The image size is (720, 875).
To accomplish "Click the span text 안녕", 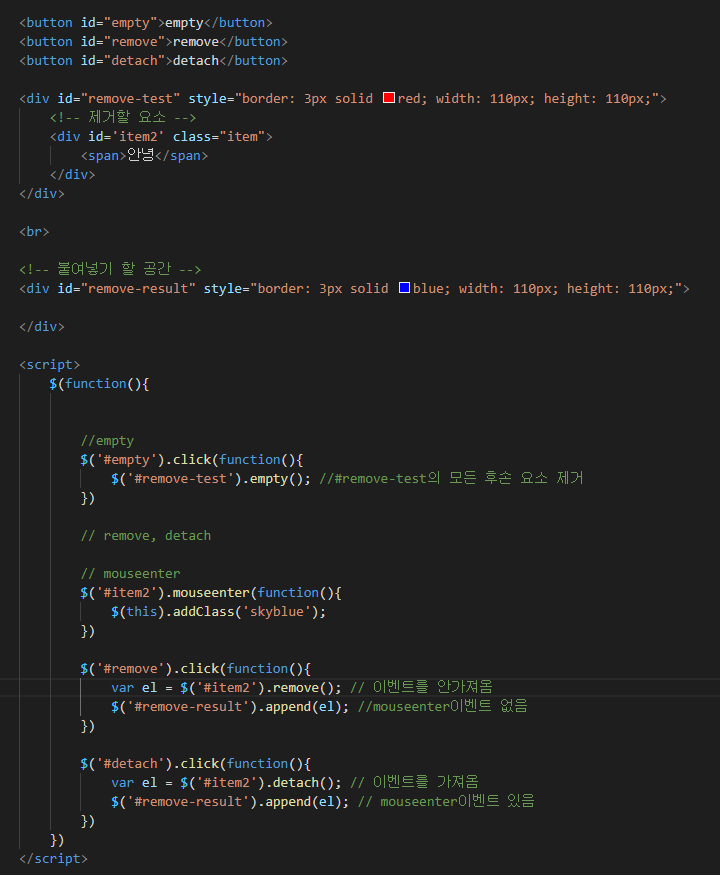I will pyautogui.click(x=140, y=155).
